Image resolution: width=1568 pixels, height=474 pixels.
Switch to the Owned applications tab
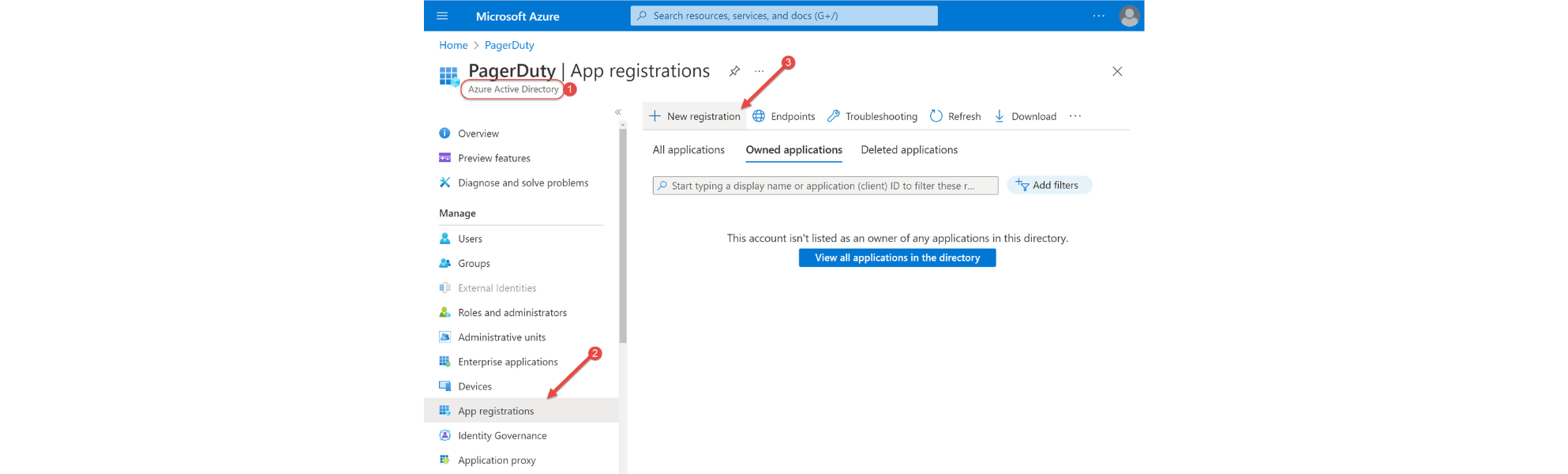pos(793,149)
